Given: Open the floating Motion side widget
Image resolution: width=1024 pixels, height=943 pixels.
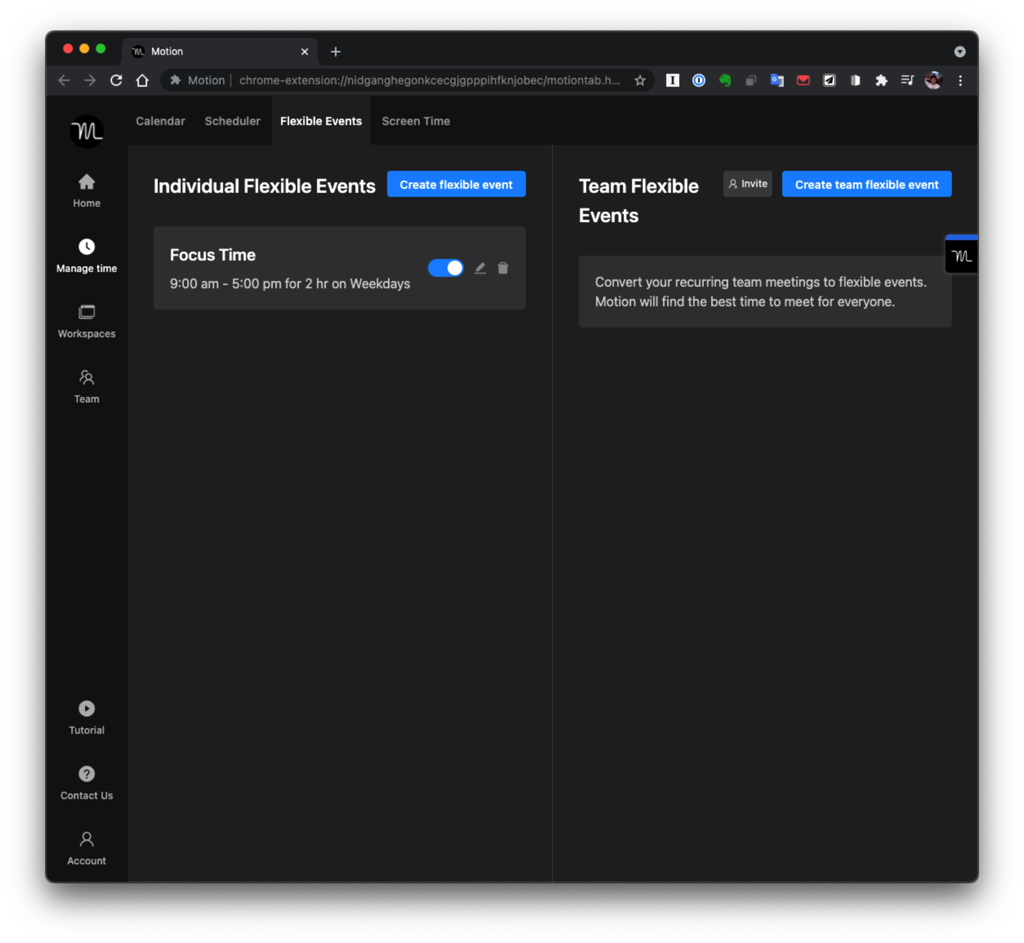Looking at the screenshot, I should 961,256.
